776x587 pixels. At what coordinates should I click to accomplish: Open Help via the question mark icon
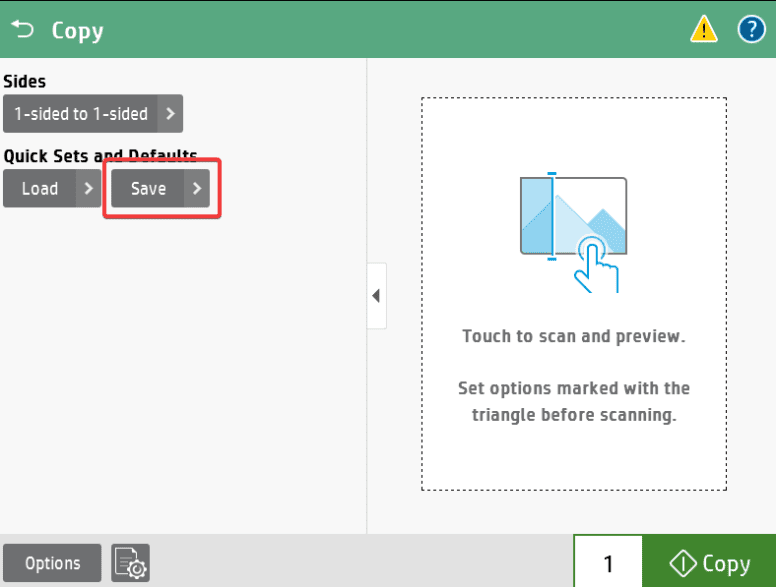(751, 30)
